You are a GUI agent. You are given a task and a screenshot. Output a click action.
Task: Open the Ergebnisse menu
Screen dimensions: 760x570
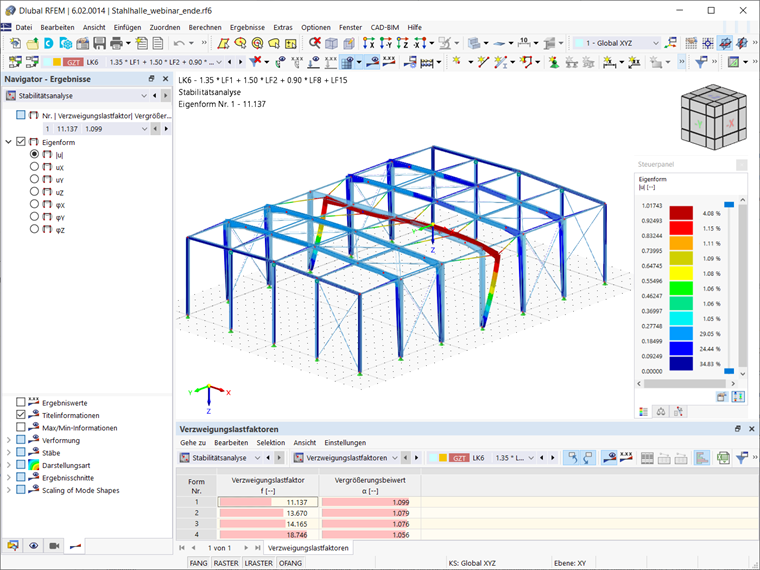(247, 27)
